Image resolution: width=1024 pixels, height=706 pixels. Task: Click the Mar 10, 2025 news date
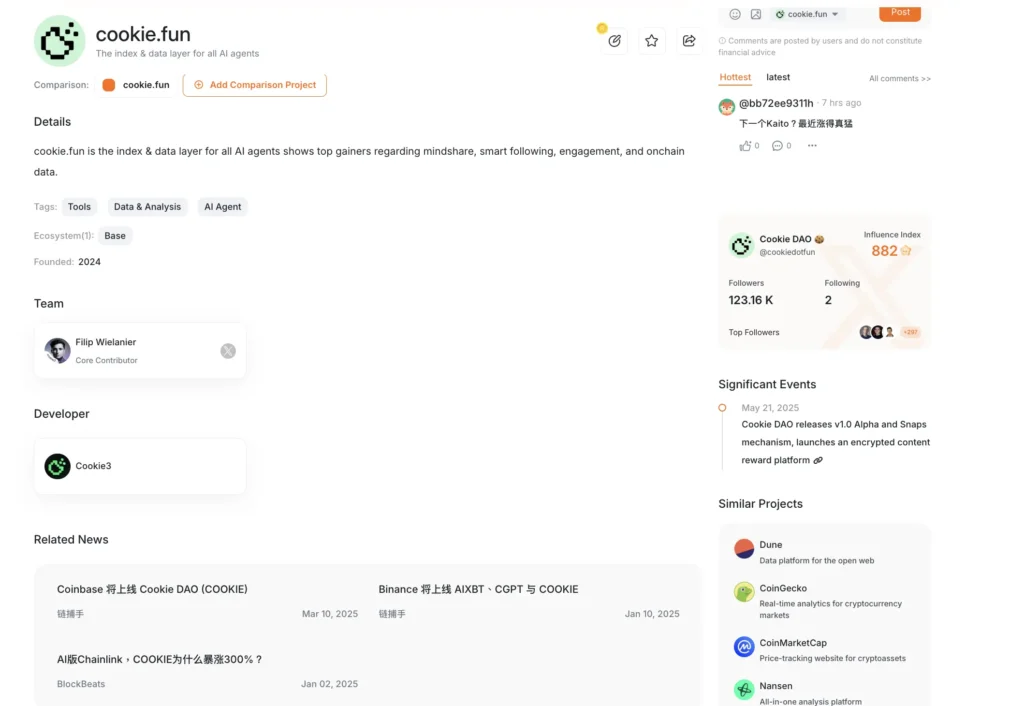(330, 614)
